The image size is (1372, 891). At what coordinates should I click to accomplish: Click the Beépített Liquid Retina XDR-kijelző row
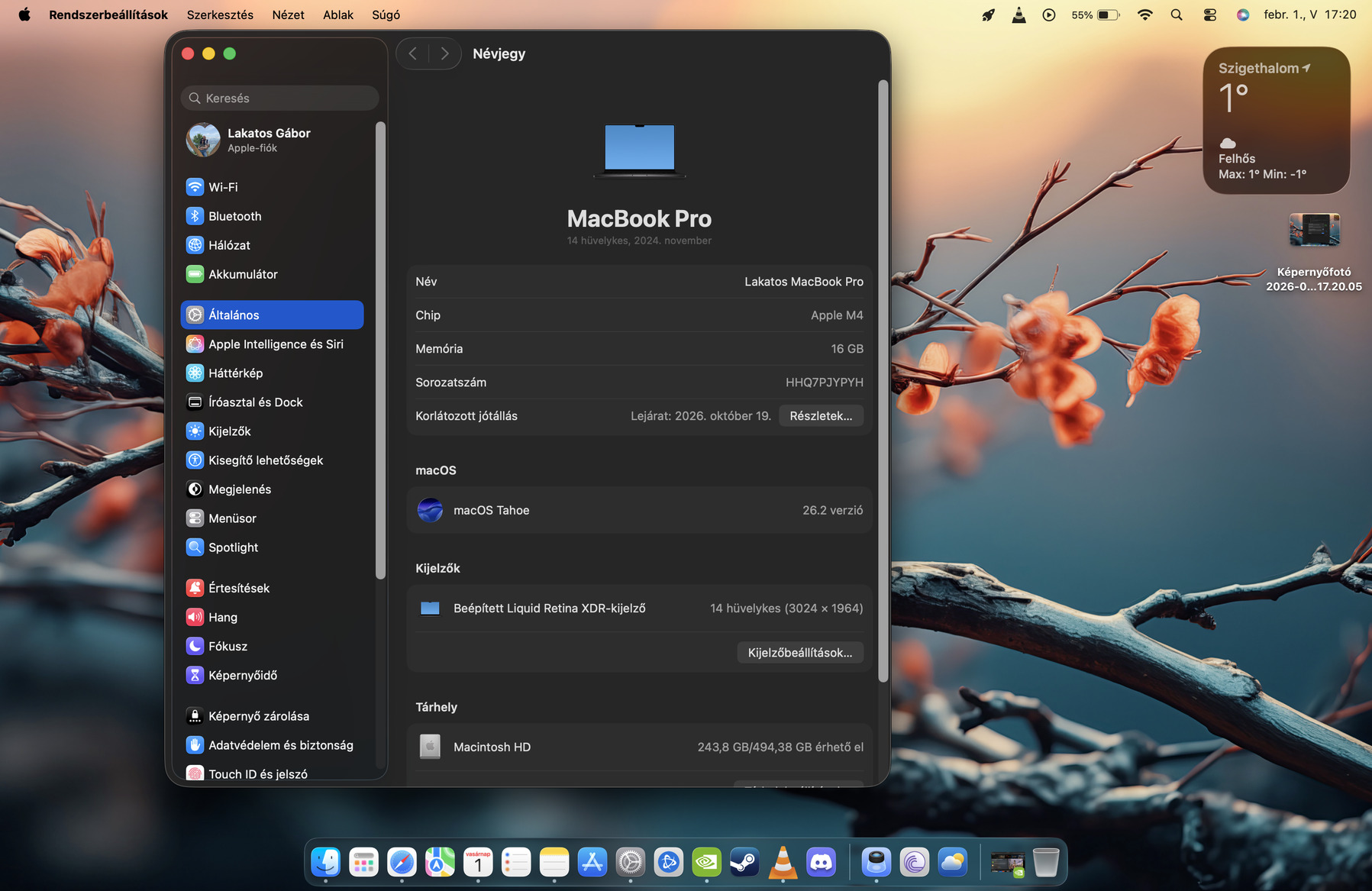click(639, 609)
